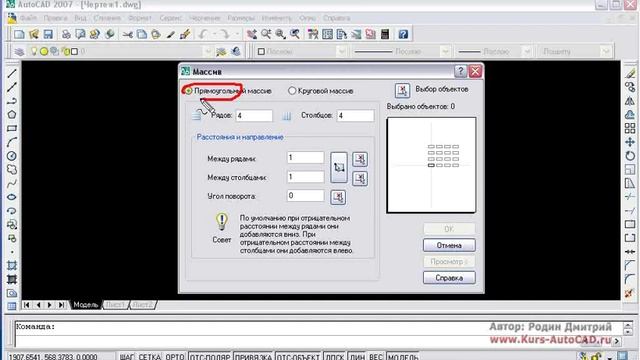Toggle SNAP (ШАГ) mode in status bar
The height and width of the screenshot is (360, 640).
coord(126,357)
